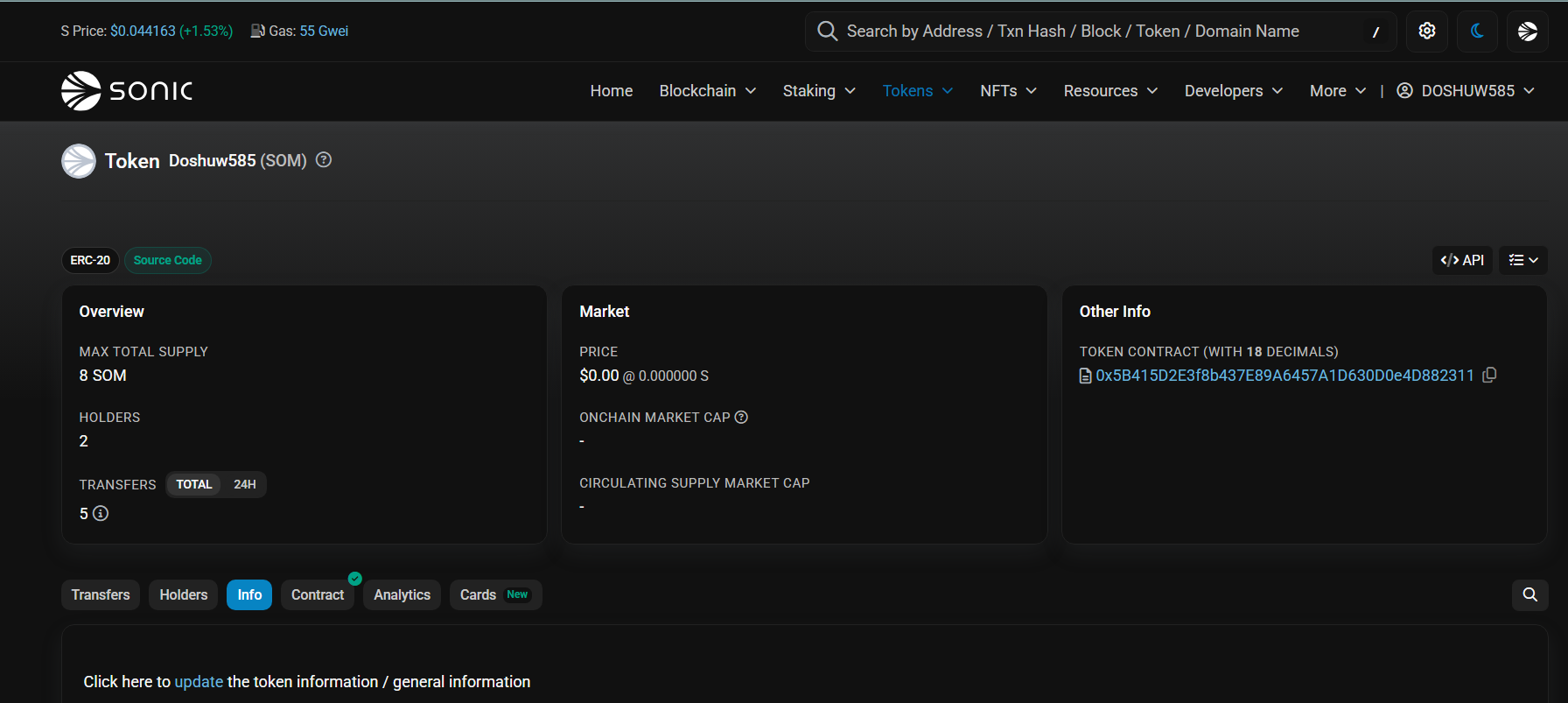Screen dimensions: 1568x703
Task: Copy the token contract address
Action: (1489, 375)
